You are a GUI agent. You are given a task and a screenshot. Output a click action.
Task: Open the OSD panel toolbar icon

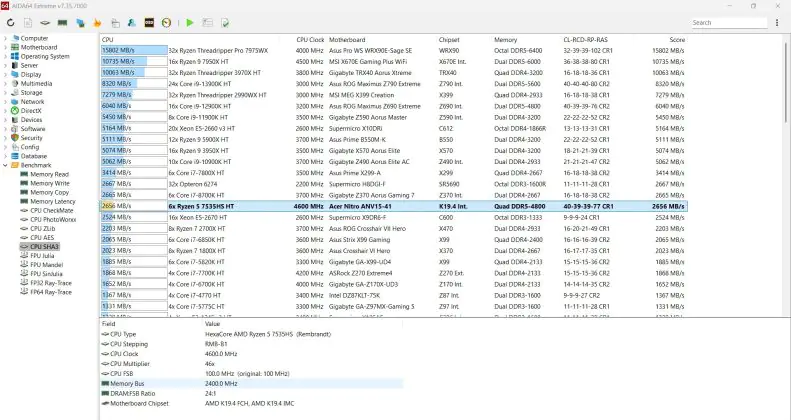tap(149, 23)
